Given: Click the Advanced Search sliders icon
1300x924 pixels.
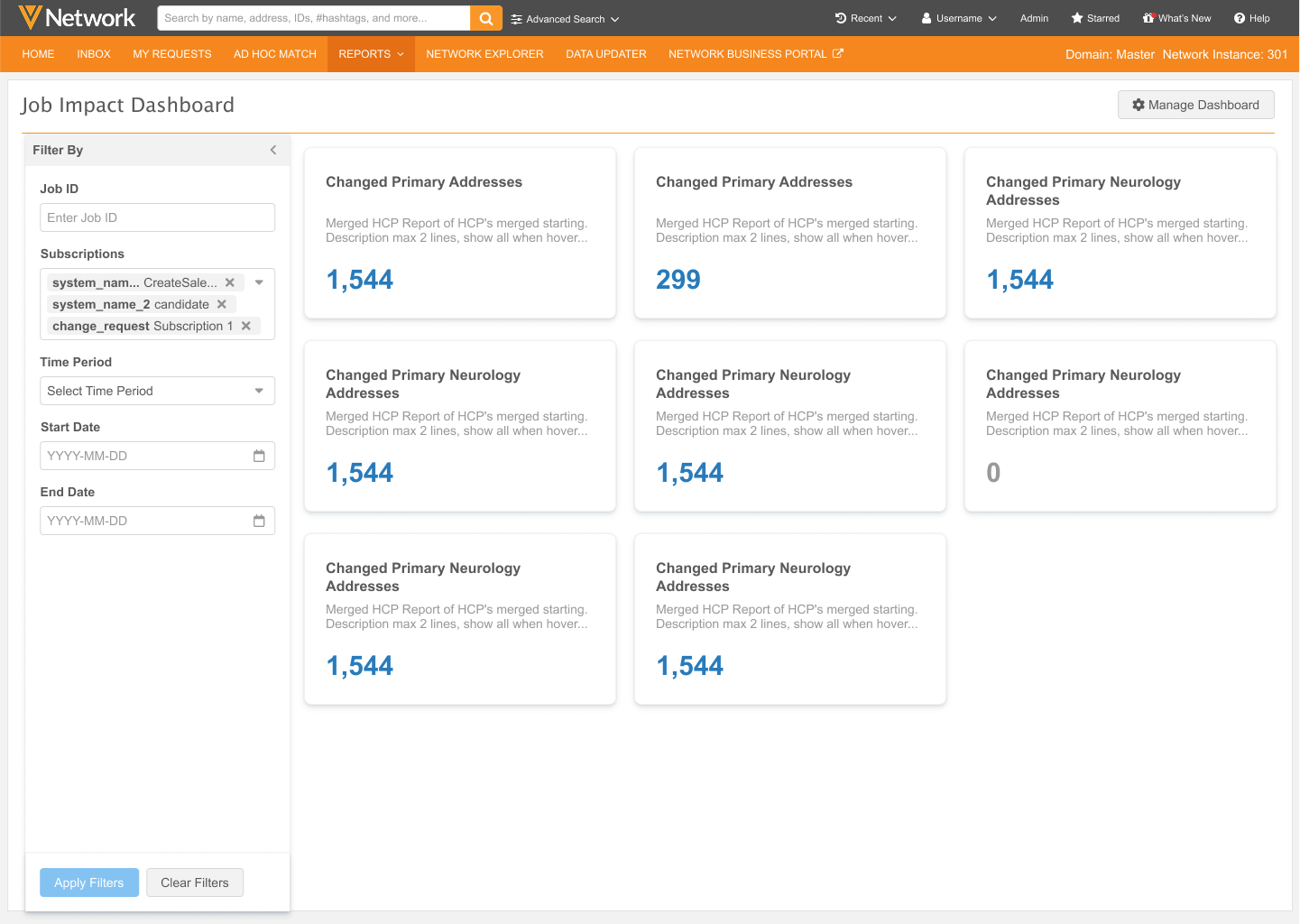Looking at the screenshot, I should coord(517,19).
